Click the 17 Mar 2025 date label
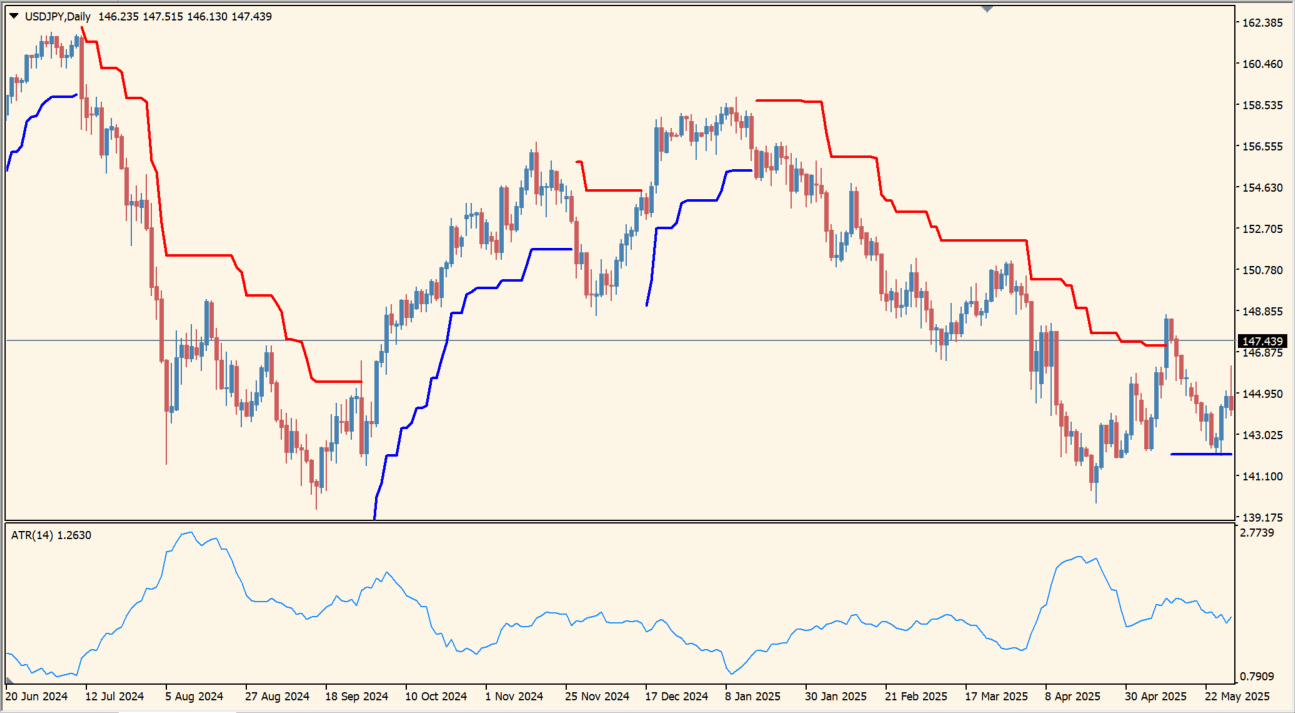 997,696
